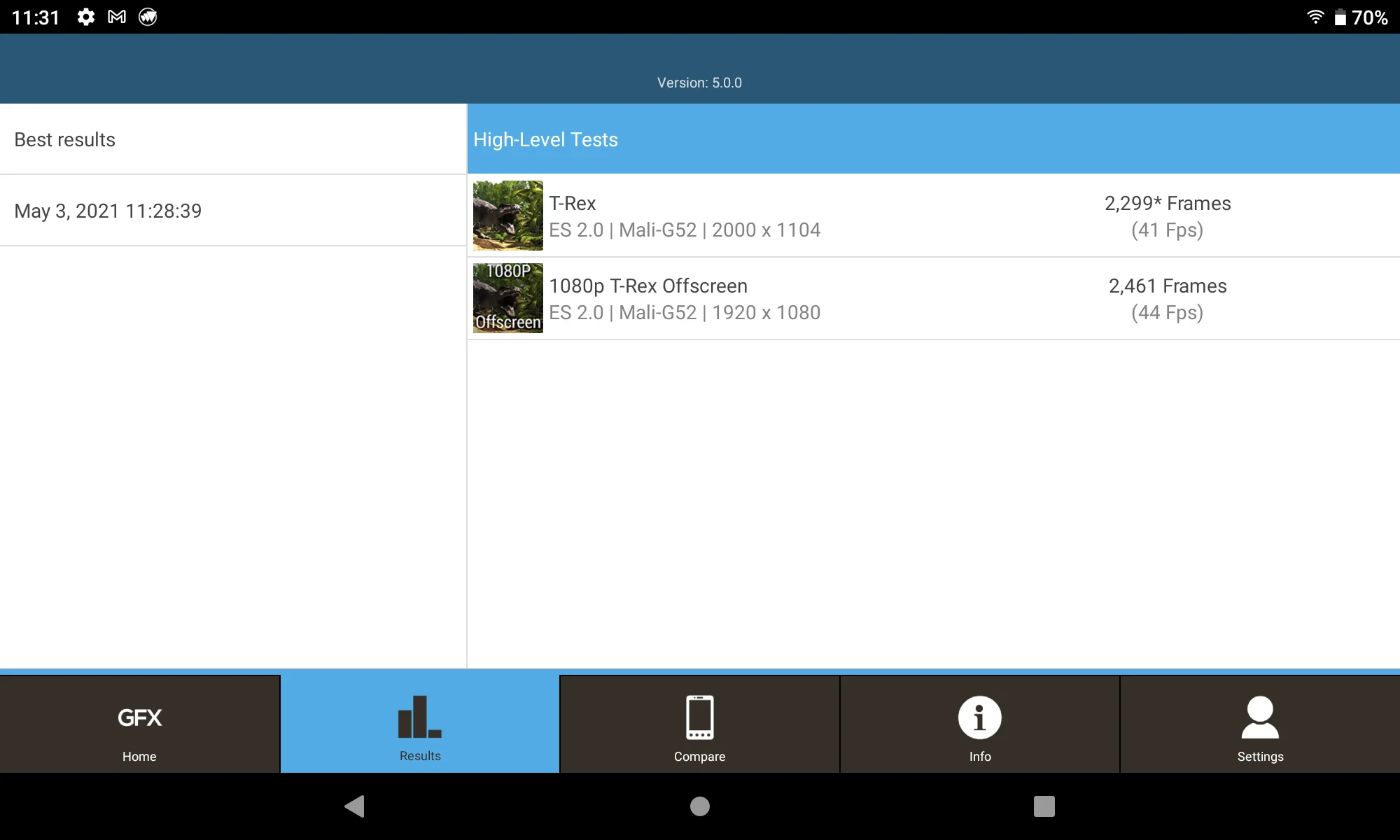This screenshot has height=840, width=1400.
Task: Click the 1080P Offscreen thumbnail
Action: (507, 298)
